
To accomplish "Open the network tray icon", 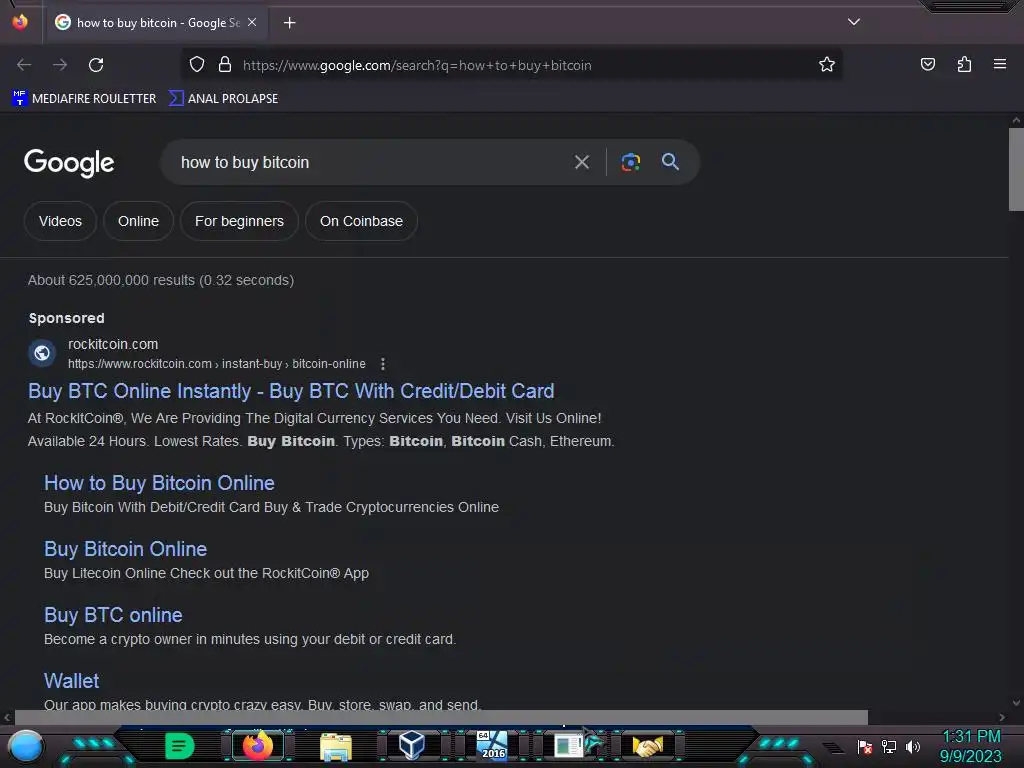I will (889, 746).
